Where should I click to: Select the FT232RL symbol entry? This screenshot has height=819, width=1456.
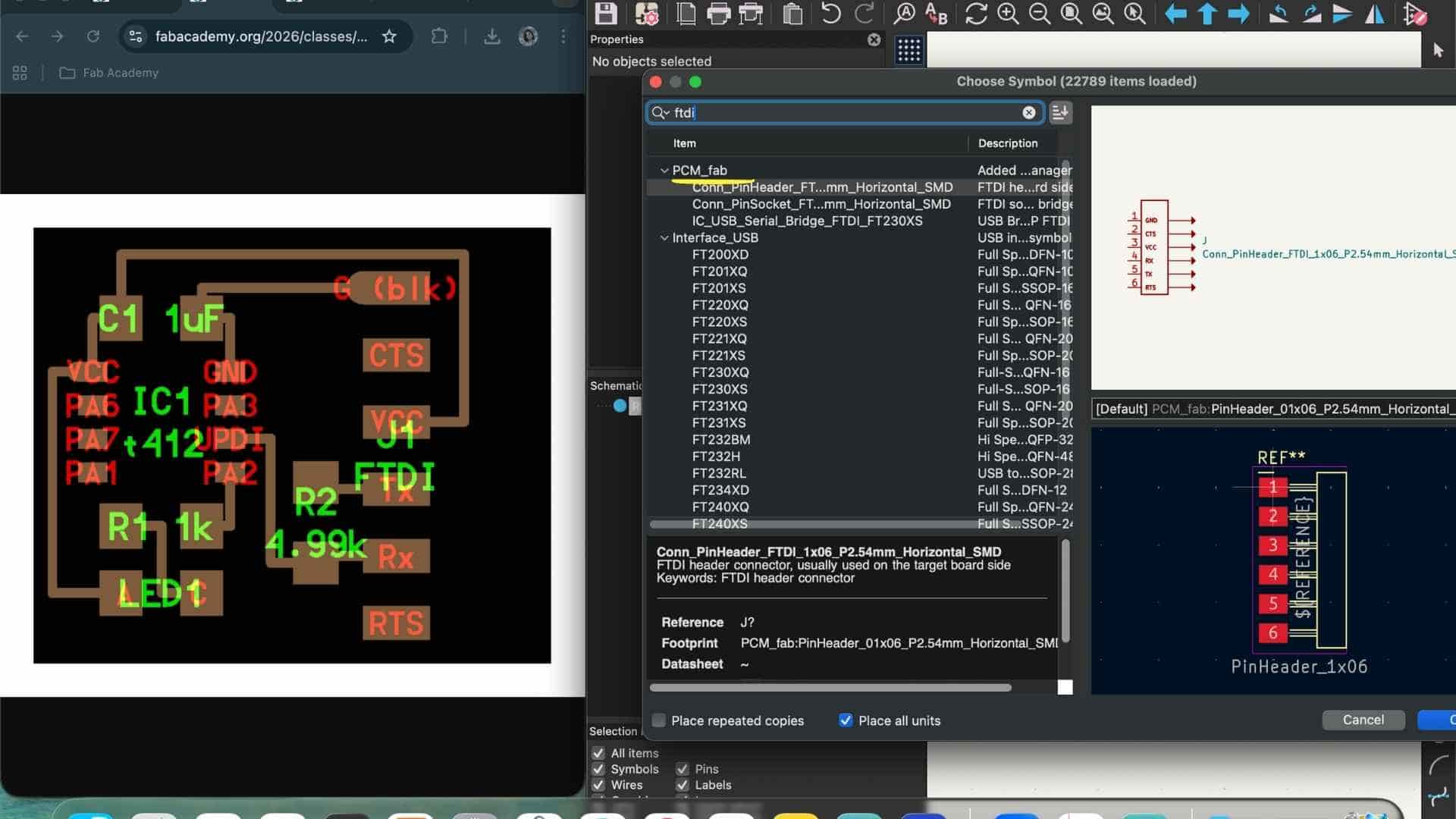[x=718, y=473]
